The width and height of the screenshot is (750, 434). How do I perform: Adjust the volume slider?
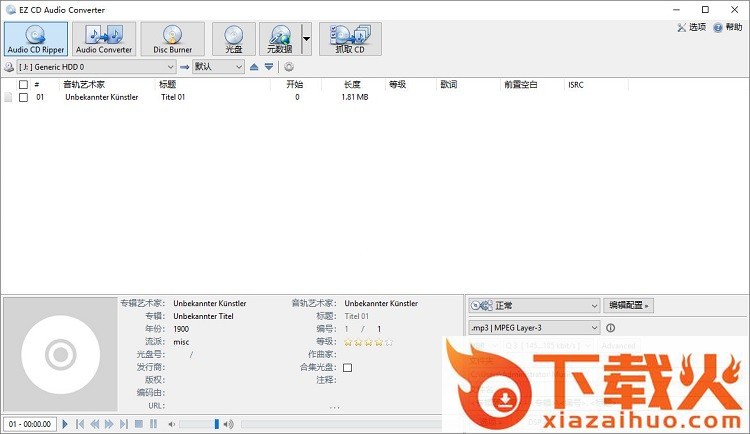pyautogui.click(x=199, y=424)
